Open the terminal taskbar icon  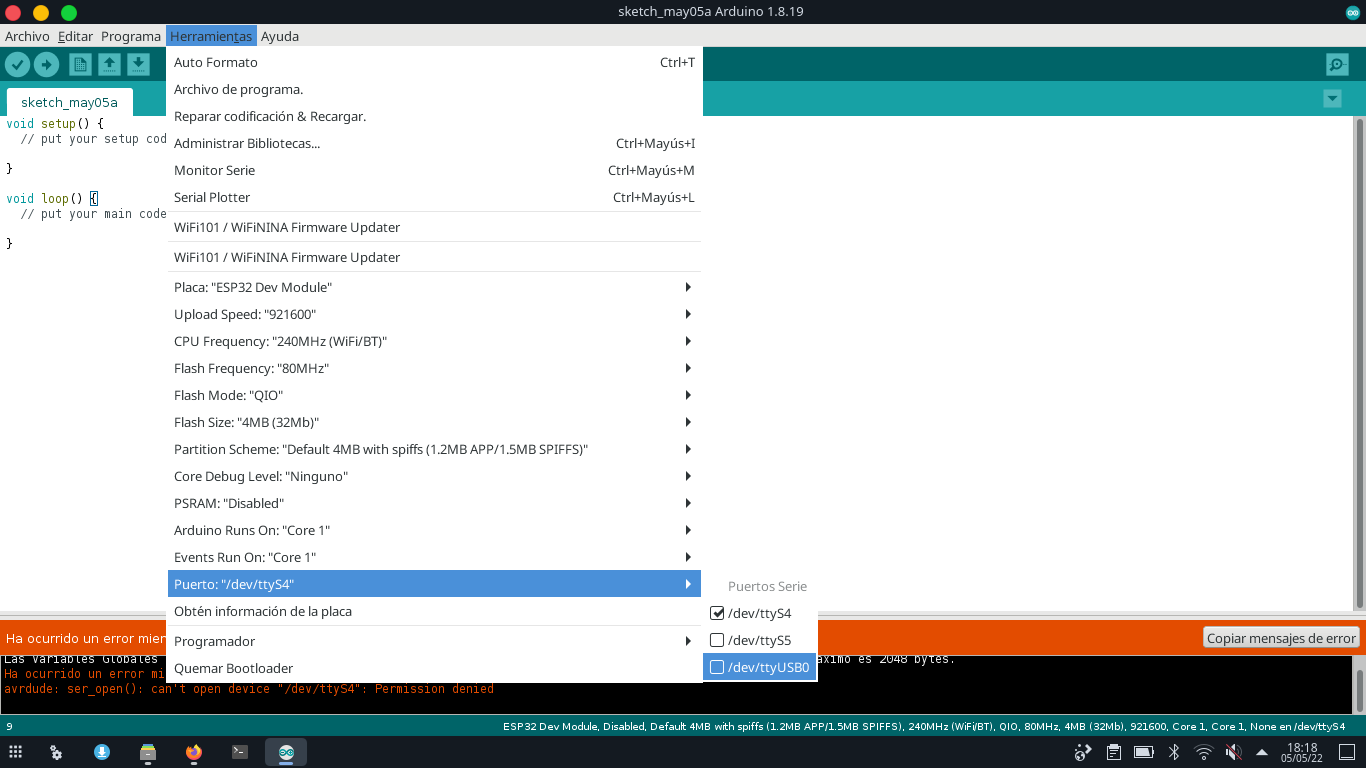click(x=240, y=752)
